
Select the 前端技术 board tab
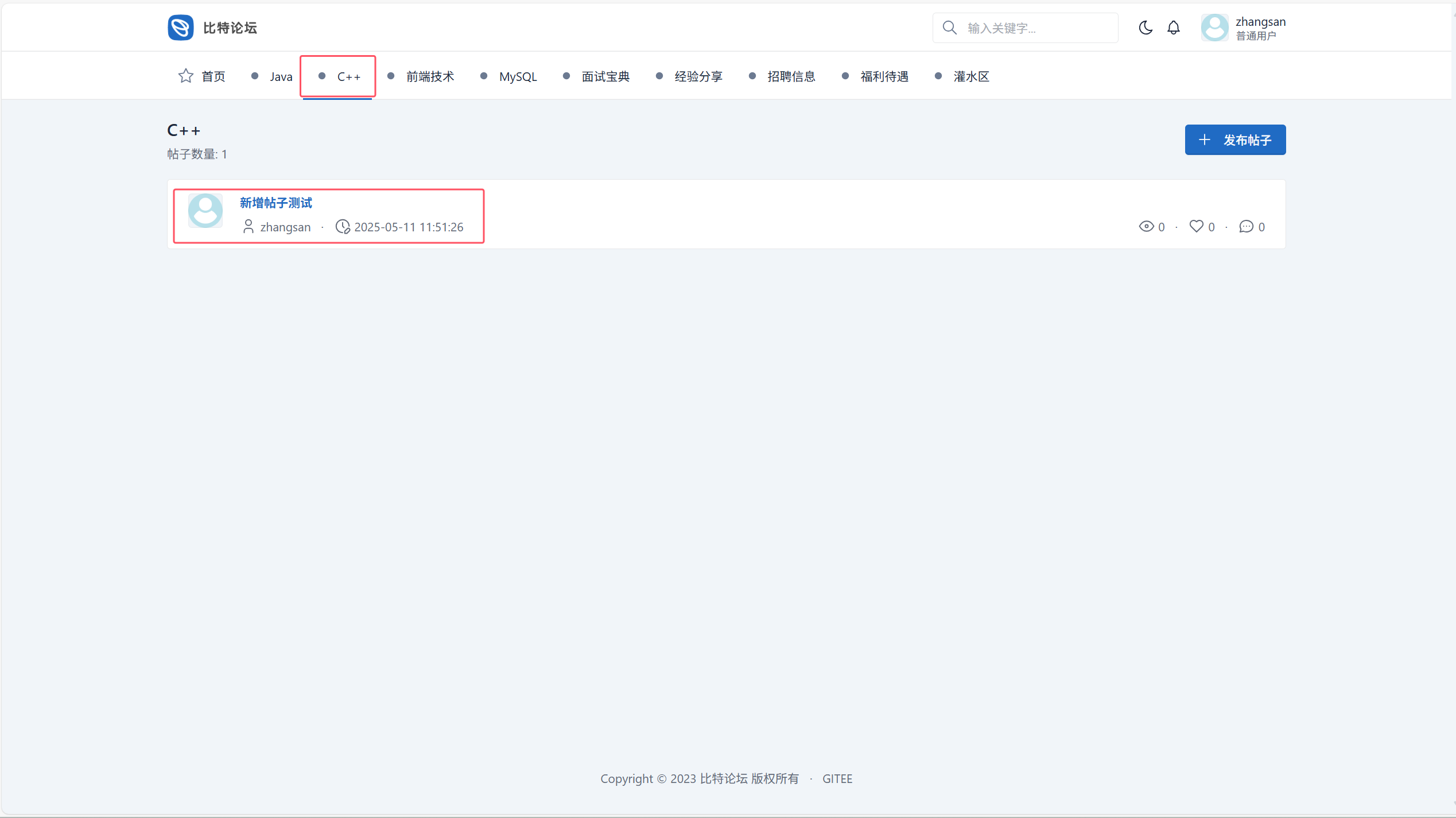[429, 76]
